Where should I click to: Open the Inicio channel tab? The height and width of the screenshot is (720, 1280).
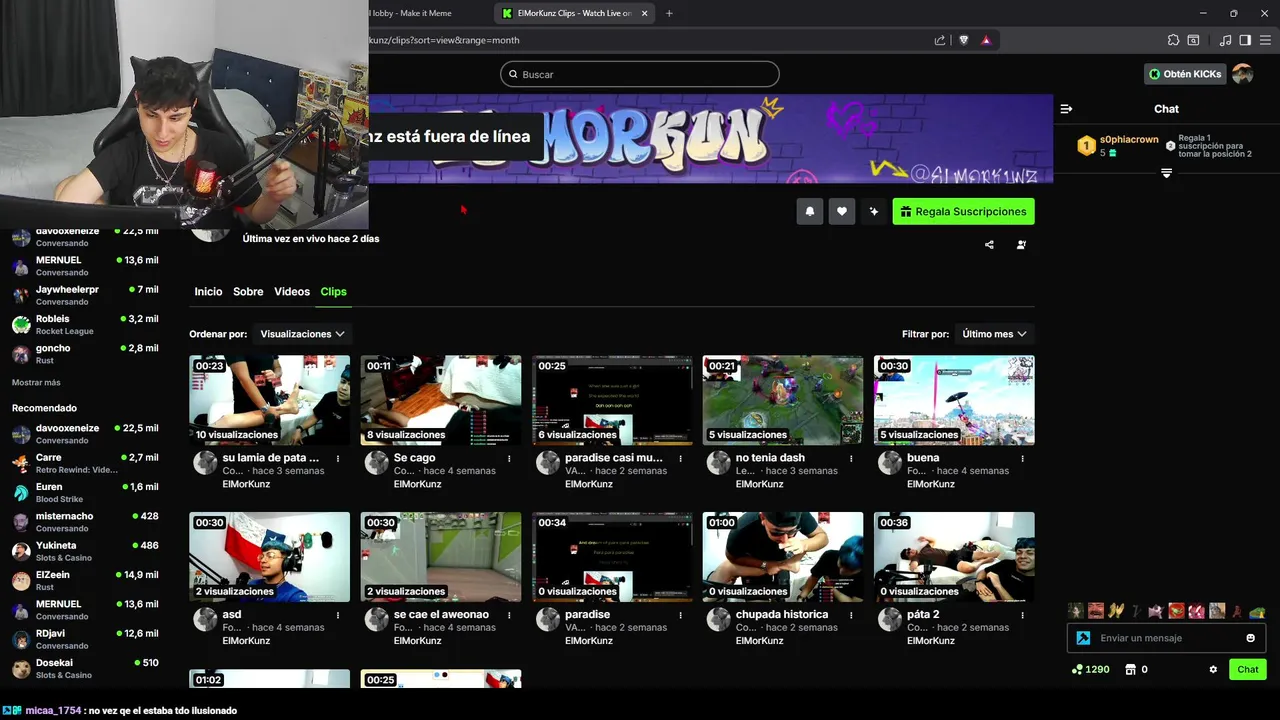[208, 292]
